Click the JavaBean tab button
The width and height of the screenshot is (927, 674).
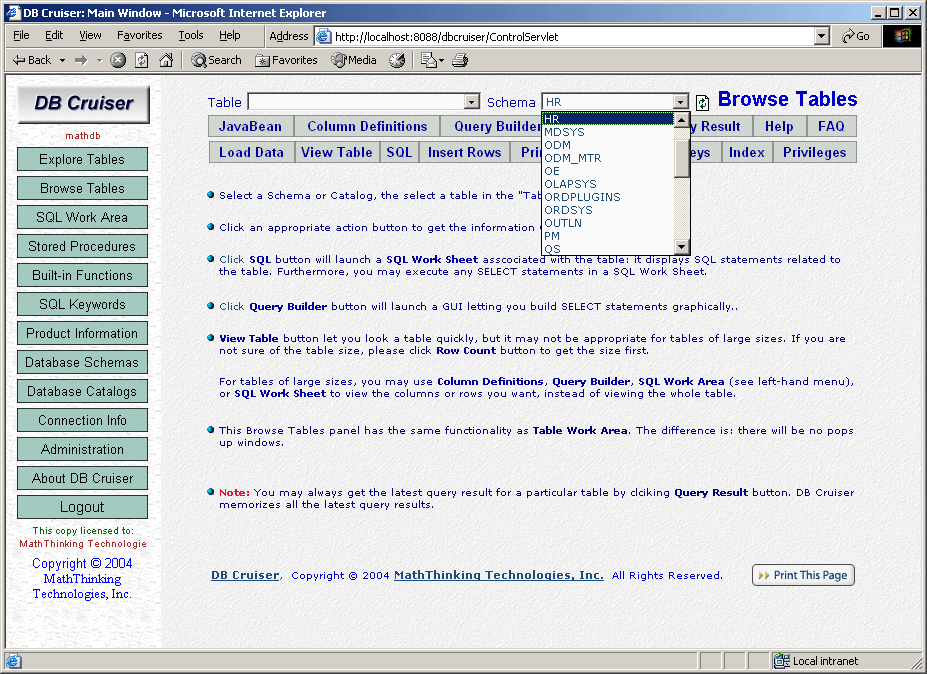click(x=250, y=127)
